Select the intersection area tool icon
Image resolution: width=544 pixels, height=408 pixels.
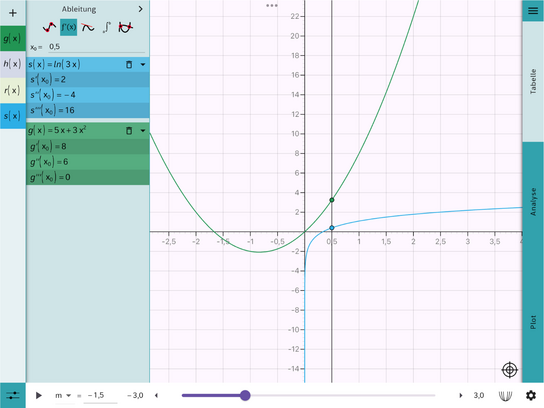click(125, 27)
